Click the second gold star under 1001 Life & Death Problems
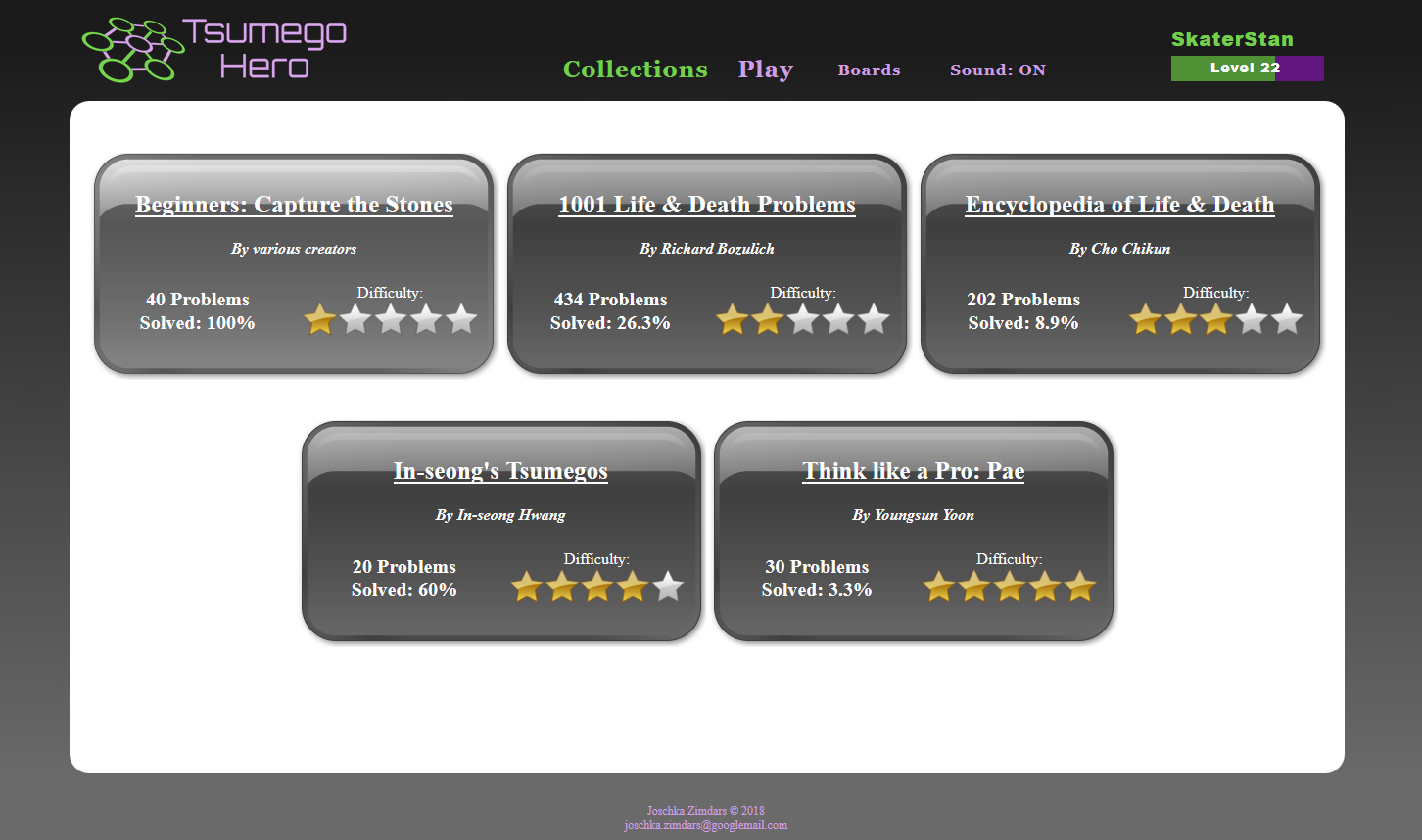The height and width of the screenshot is (840, 1422). click(768, 318)
